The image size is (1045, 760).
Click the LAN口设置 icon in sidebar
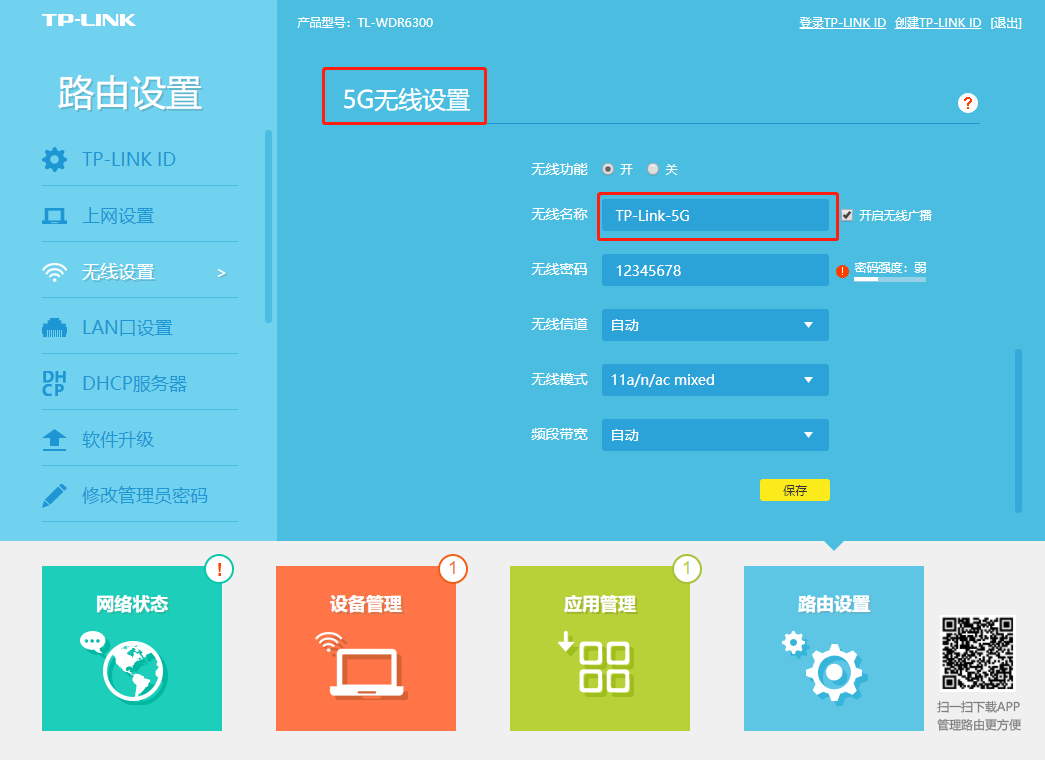55,327
